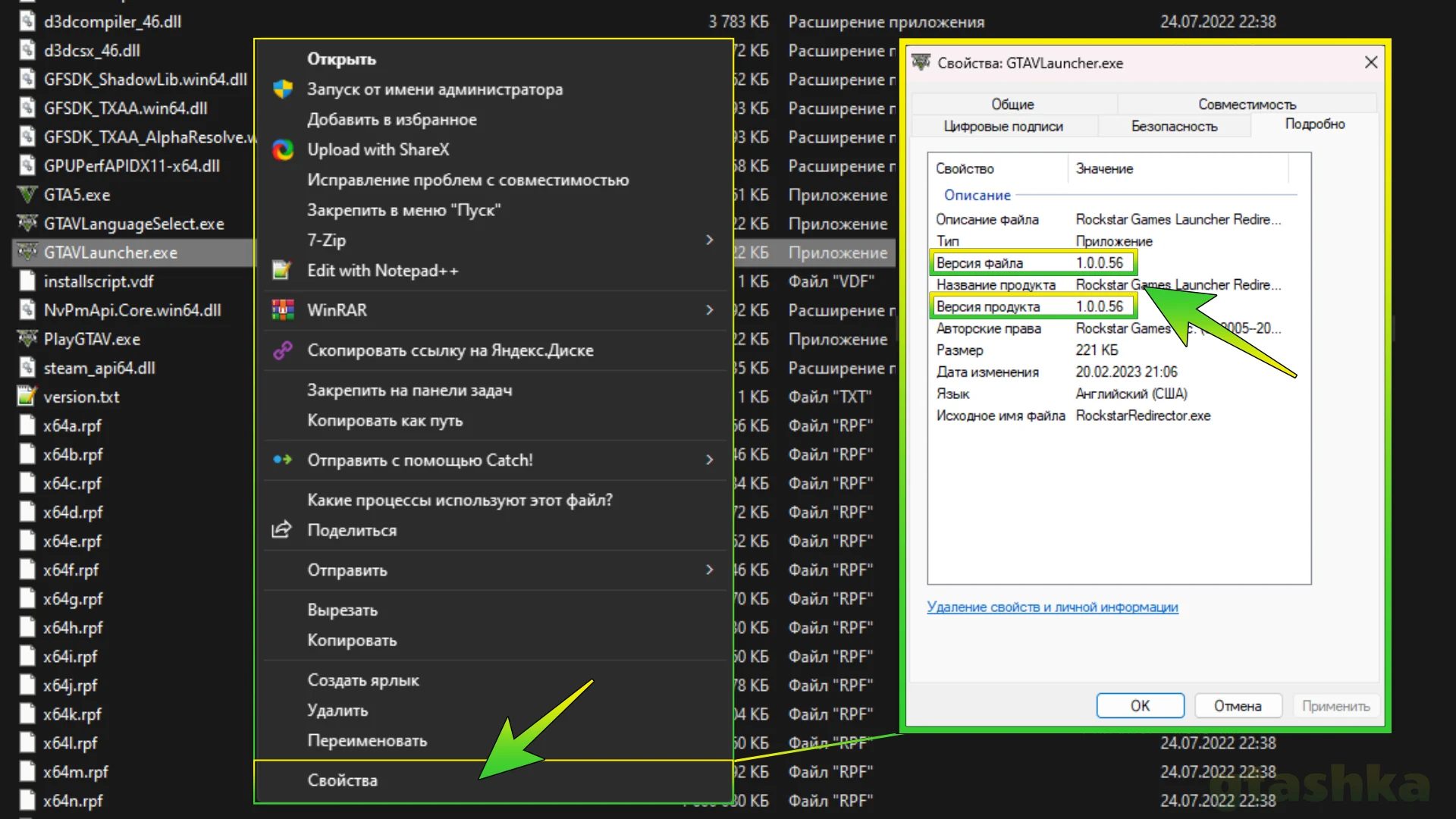This screenshot has width=1456, height=819.
Task: Choose Переименовать in the context menu
Action: click(367, 741)
